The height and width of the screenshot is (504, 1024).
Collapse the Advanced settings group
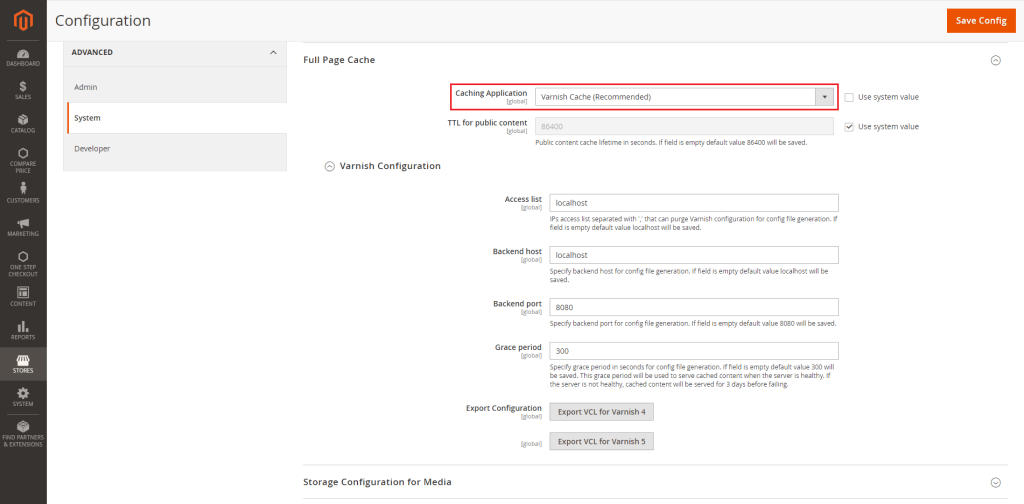point(273,52)
